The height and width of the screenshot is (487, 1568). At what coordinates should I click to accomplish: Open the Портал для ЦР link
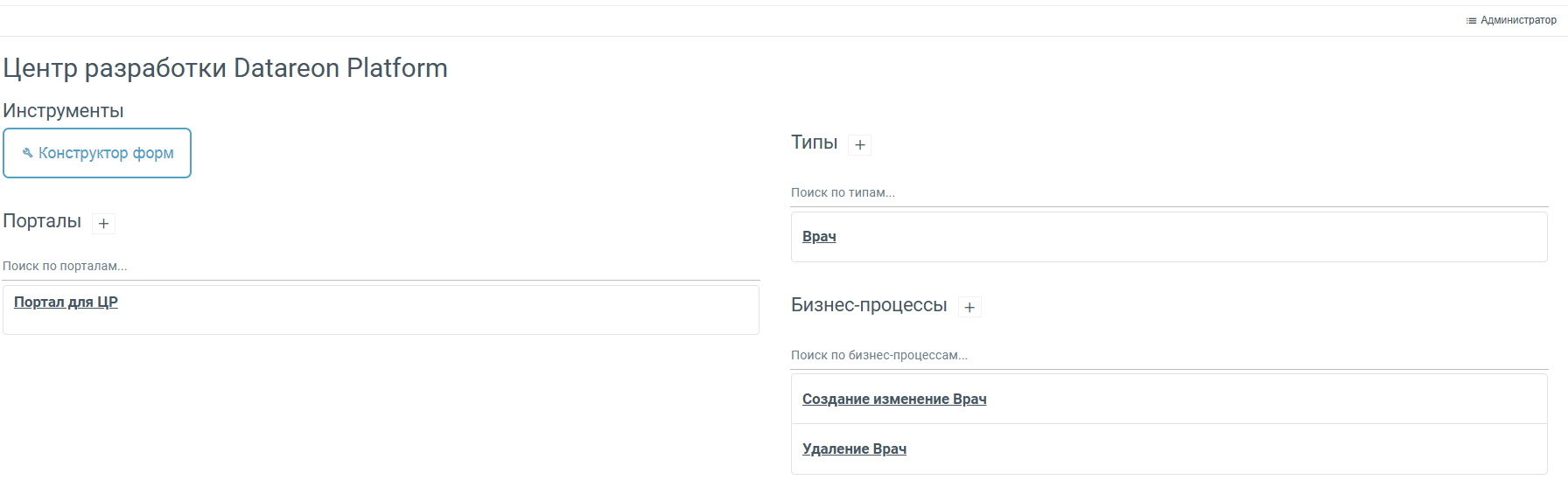click(66, 302)
